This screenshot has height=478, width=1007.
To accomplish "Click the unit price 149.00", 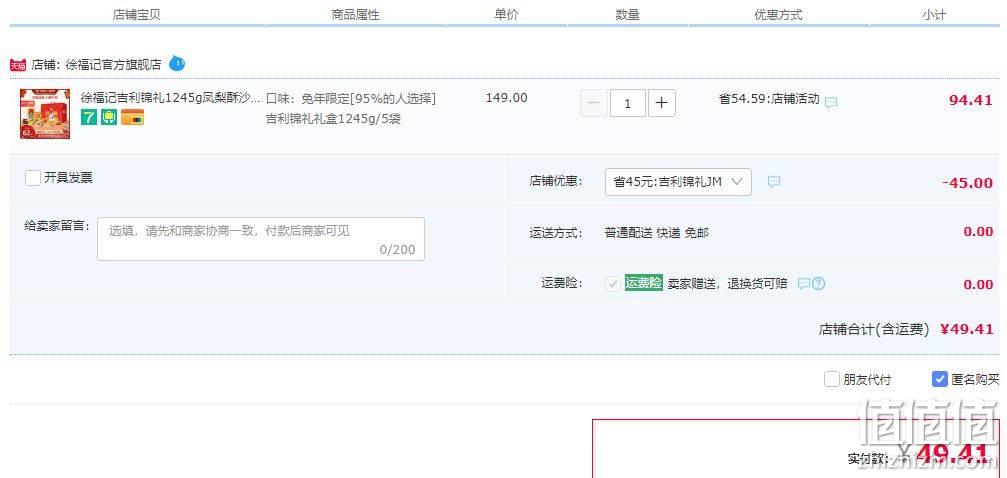I will (x=507, y=98).
